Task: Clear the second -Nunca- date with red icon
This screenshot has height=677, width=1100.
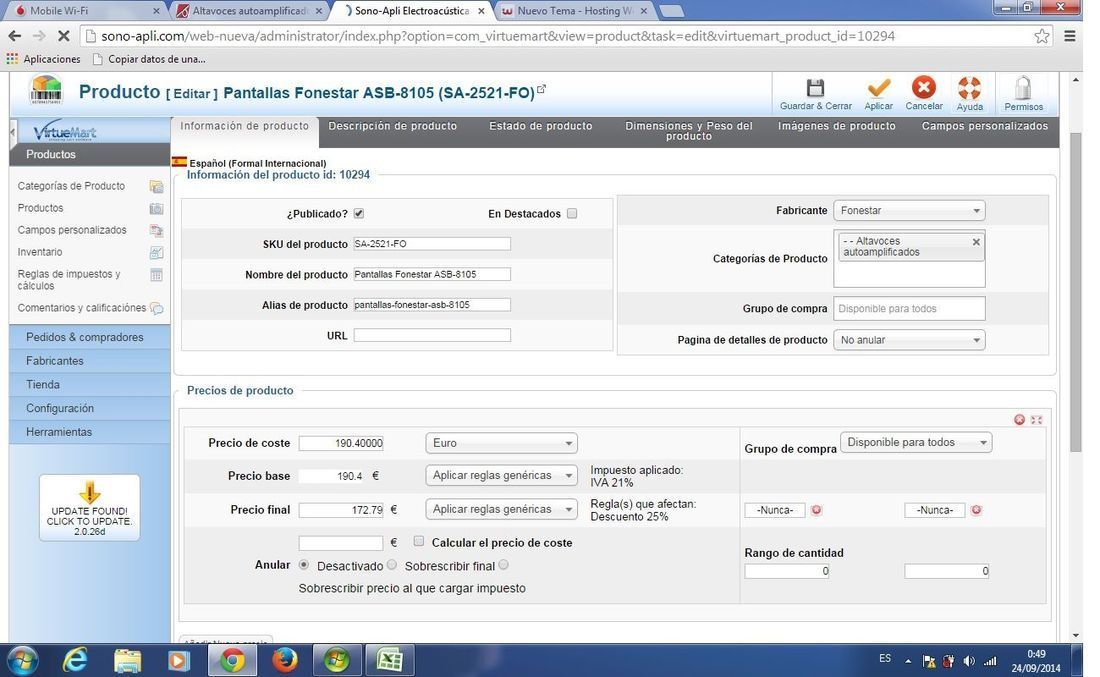Action: pos(976,510)
